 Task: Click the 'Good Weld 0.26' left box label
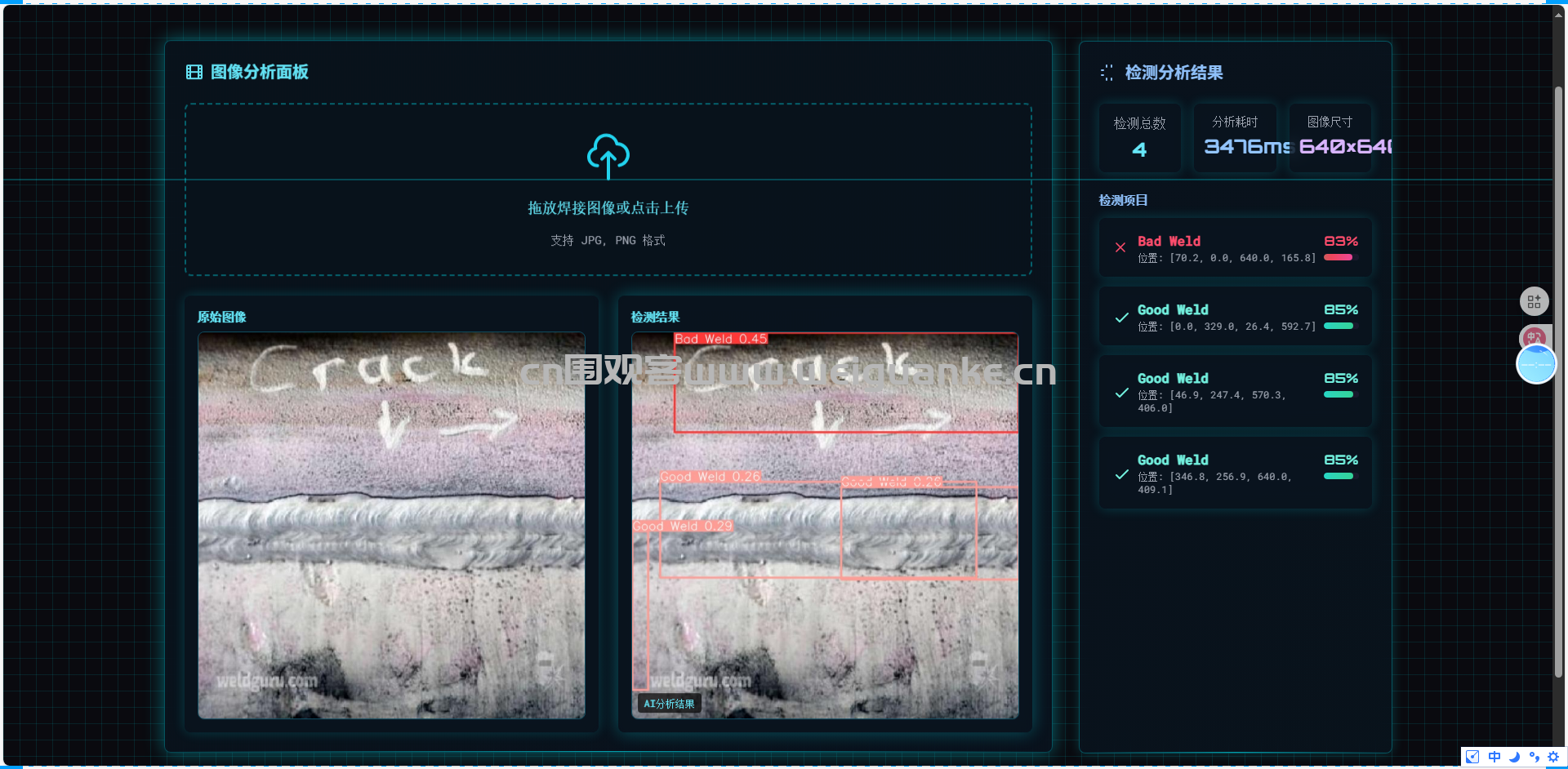pos(710,477)
